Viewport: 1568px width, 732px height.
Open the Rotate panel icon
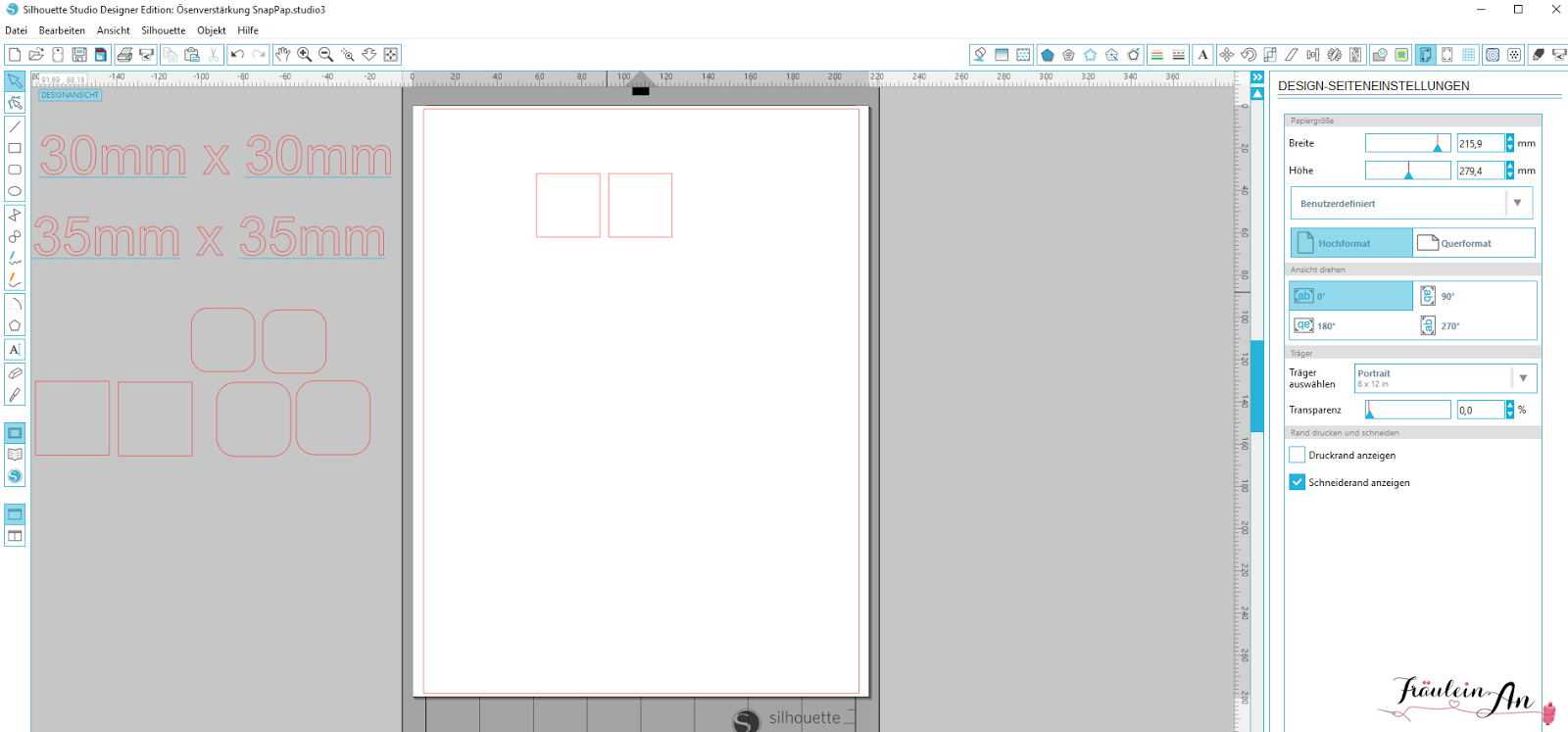[1249, 55]
